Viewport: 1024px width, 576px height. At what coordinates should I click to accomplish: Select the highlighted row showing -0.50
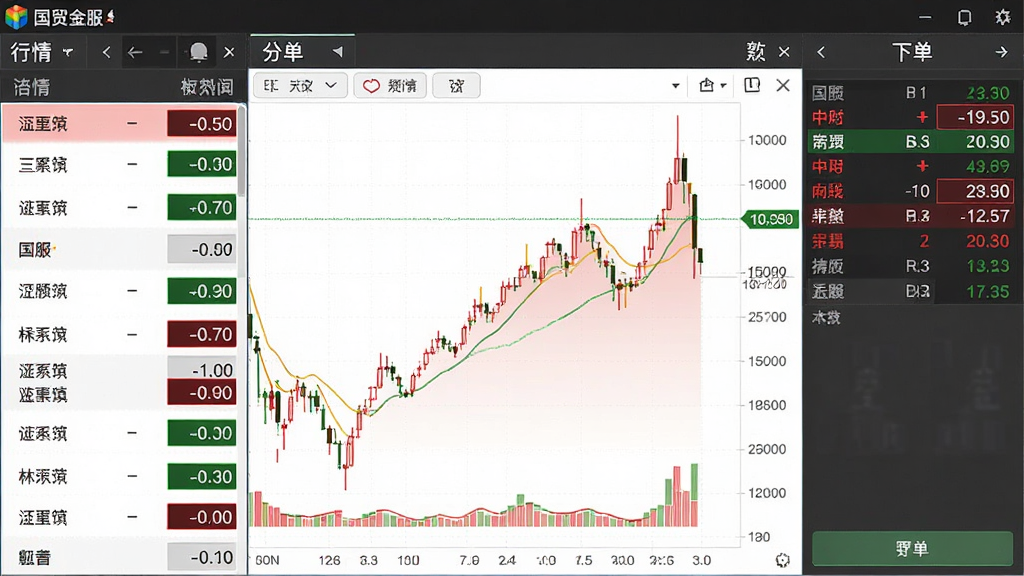tap(121, 123)
